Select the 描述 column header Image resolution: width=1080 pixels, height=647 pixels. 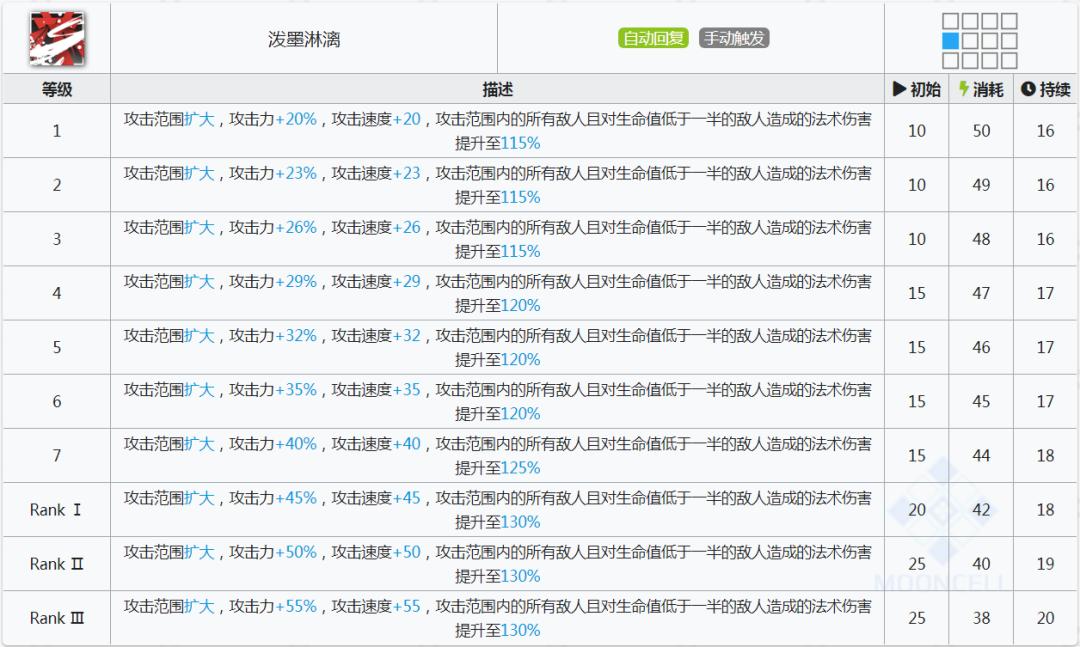click(x=497, y=88)
